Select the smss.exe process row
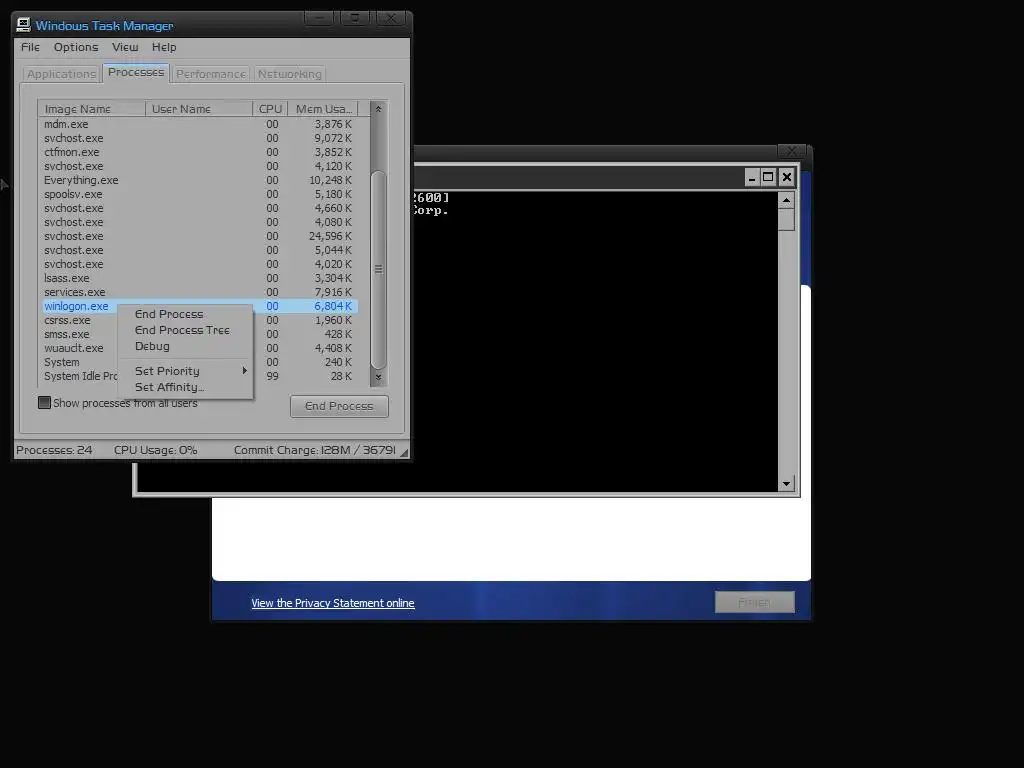 pyautogui.click(x=198, y=334)
